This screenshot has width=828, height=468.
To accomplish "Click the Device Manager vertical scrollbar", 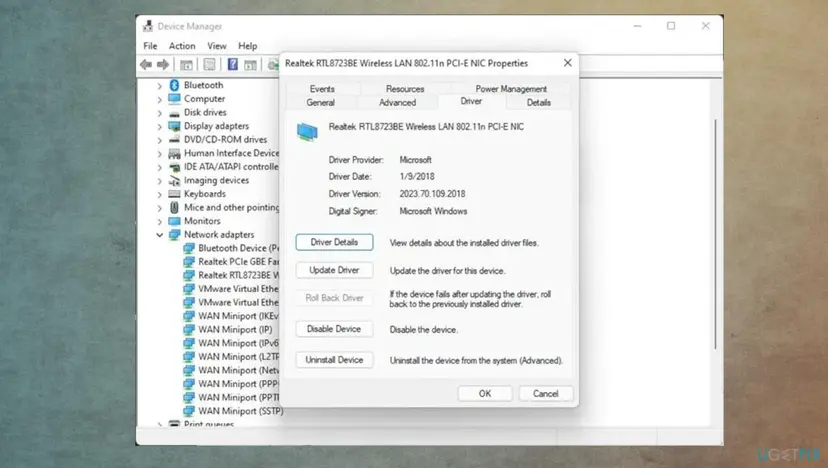I will pyautogui.click(x=716, y=234).
